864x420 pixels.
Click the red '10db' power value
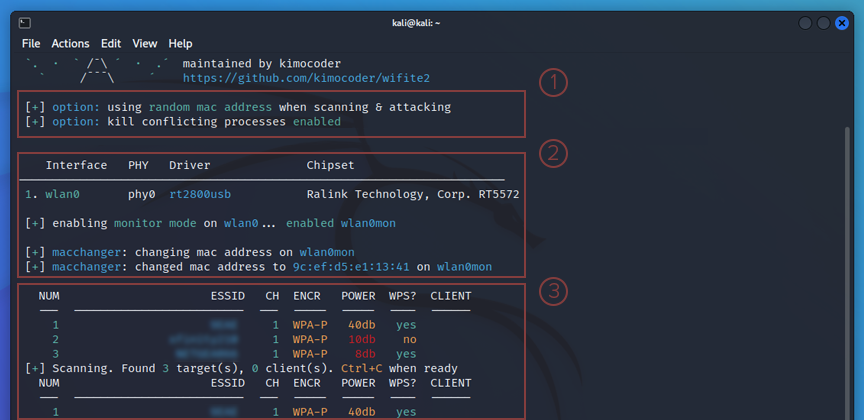[x=362, y=339]
